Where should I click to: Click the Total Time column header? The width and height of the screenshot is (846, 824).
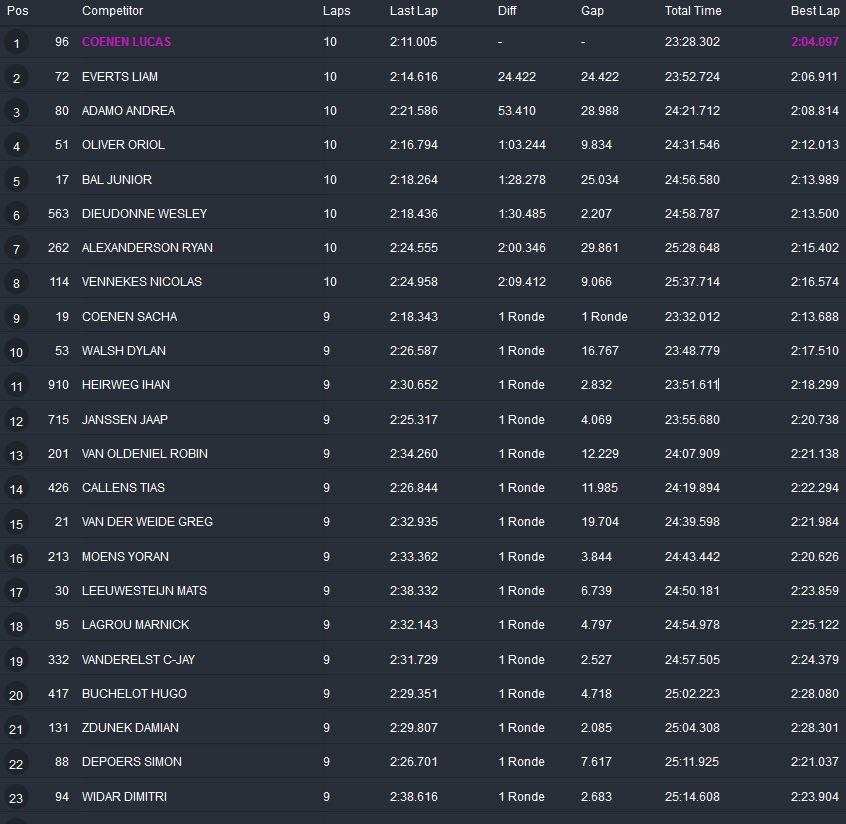(x=692, y=11)
